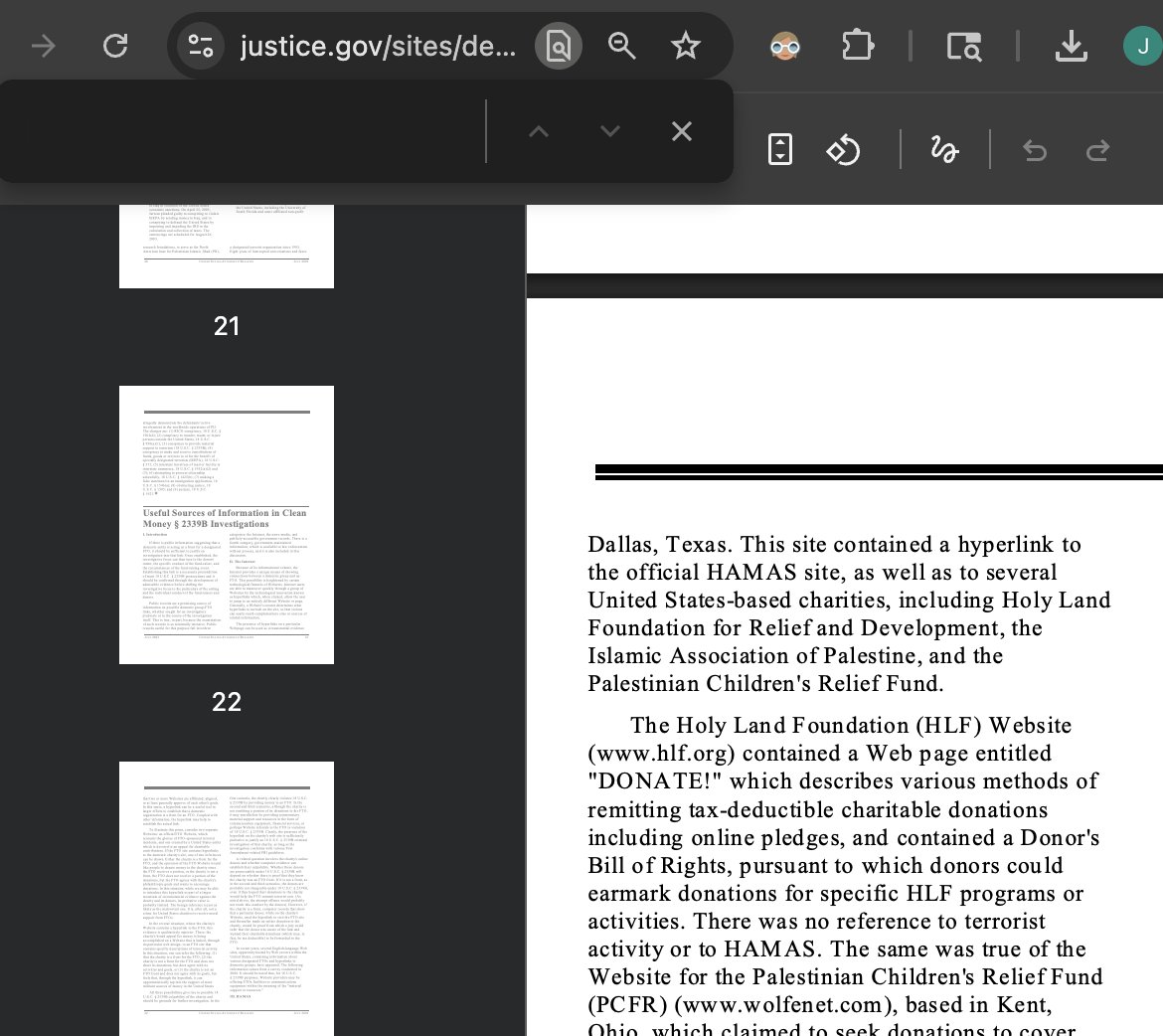Reload the justice.gov page
Viewport: 1163px width, 1036px height.
(115, 46)
